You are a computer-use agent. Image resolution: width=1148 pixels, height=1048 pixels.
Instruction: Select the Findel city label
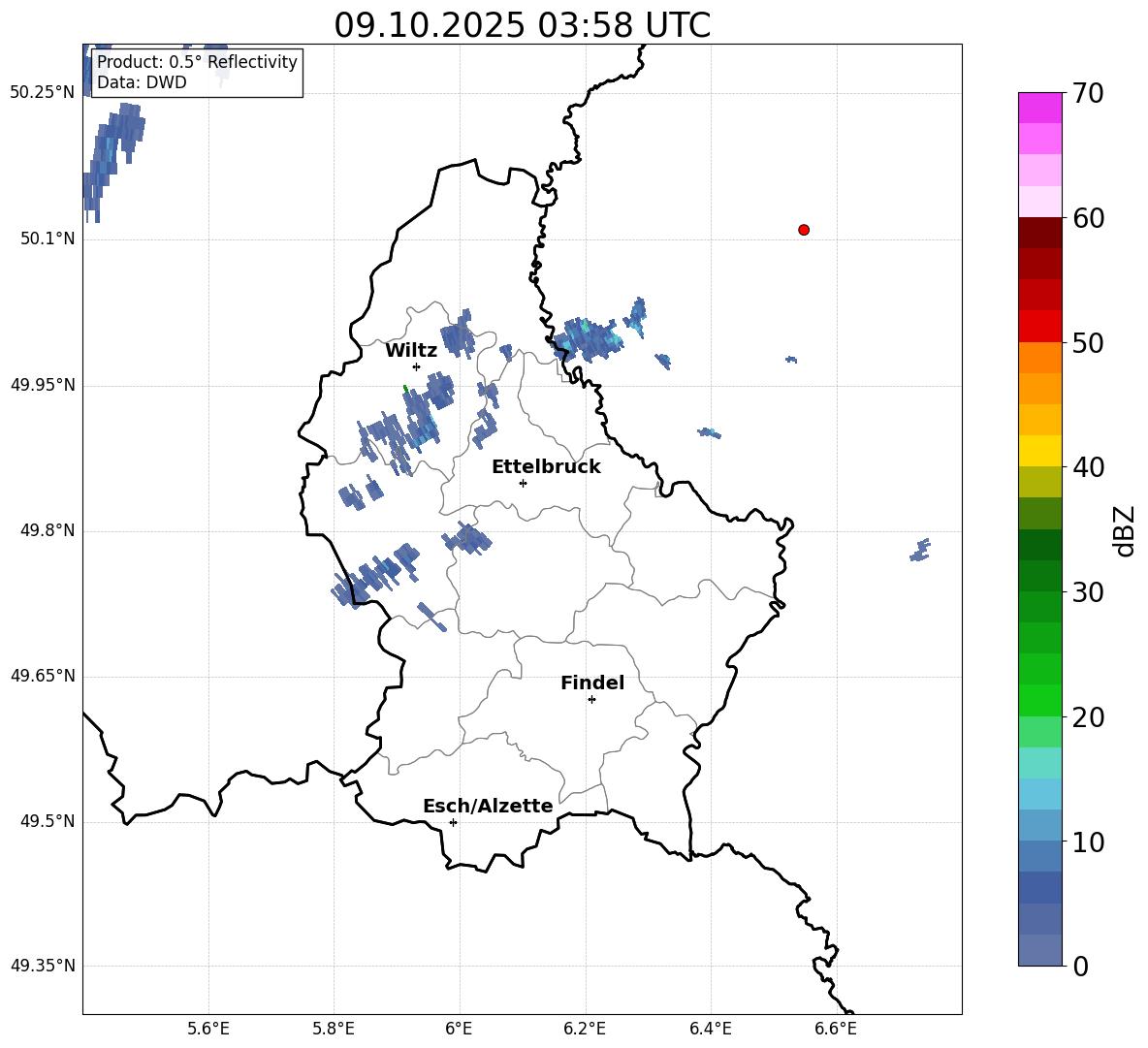pos(592,683)
